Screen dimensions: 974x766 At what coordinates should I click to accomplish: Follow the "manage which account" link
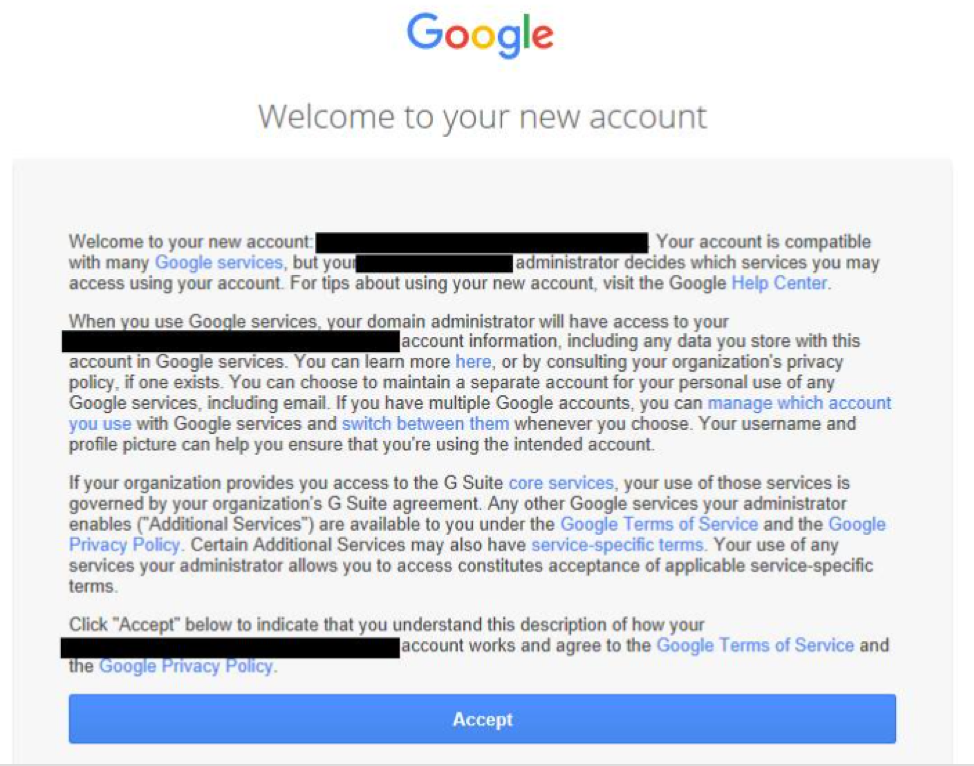click(799, 403)
